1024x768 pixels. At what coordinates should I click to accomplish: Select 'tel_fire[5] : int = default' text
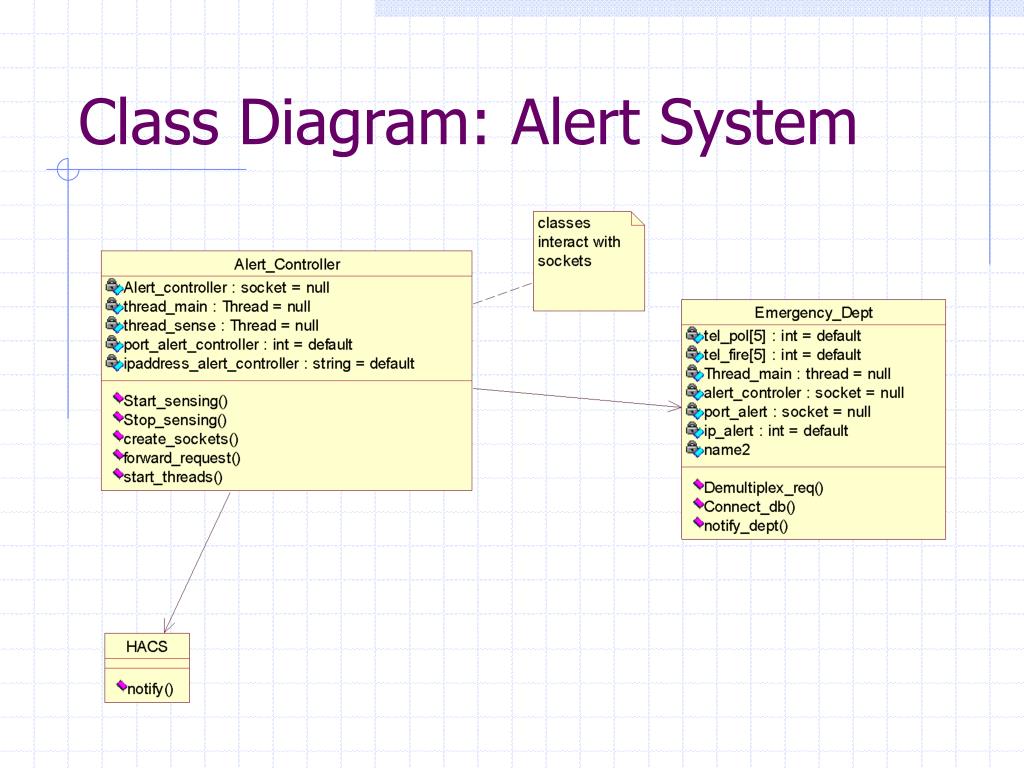tap(782, 355)
